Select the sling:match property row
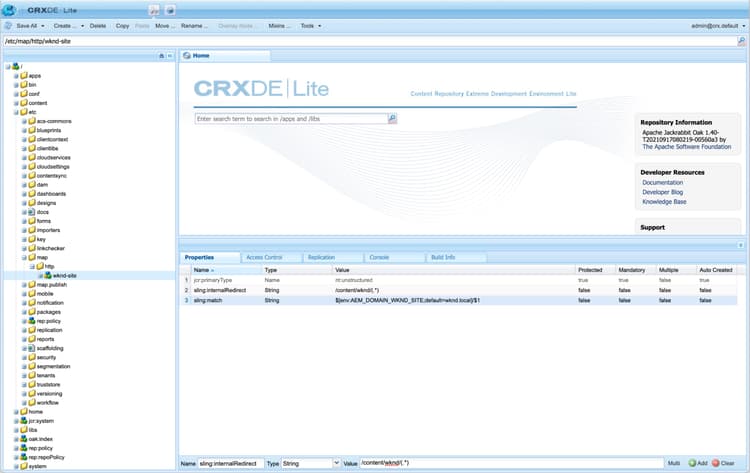Image resolution: width=750 pixels, height=473 pixels. tap(458, 300)
